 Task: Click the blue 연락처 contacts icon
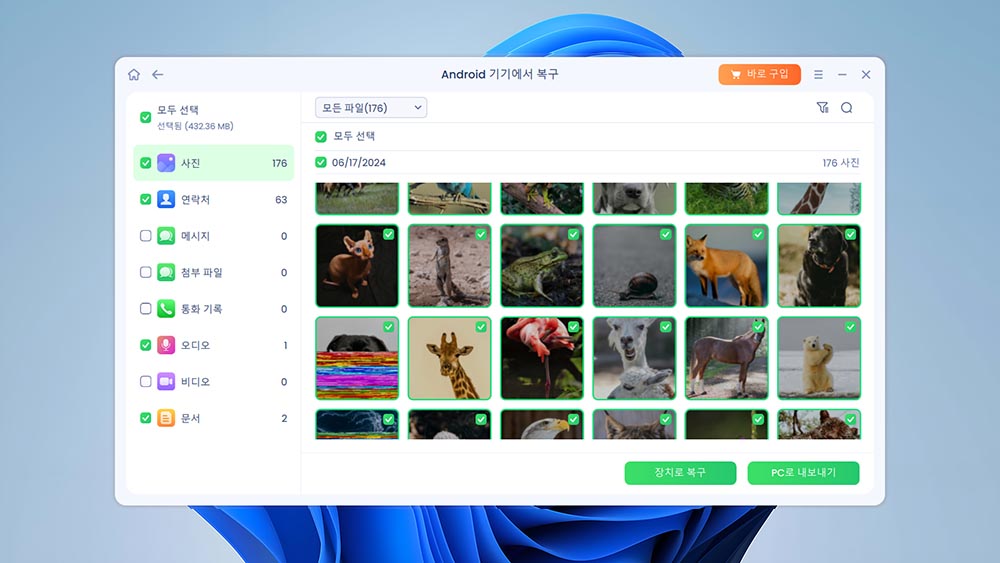coord(166,199)
